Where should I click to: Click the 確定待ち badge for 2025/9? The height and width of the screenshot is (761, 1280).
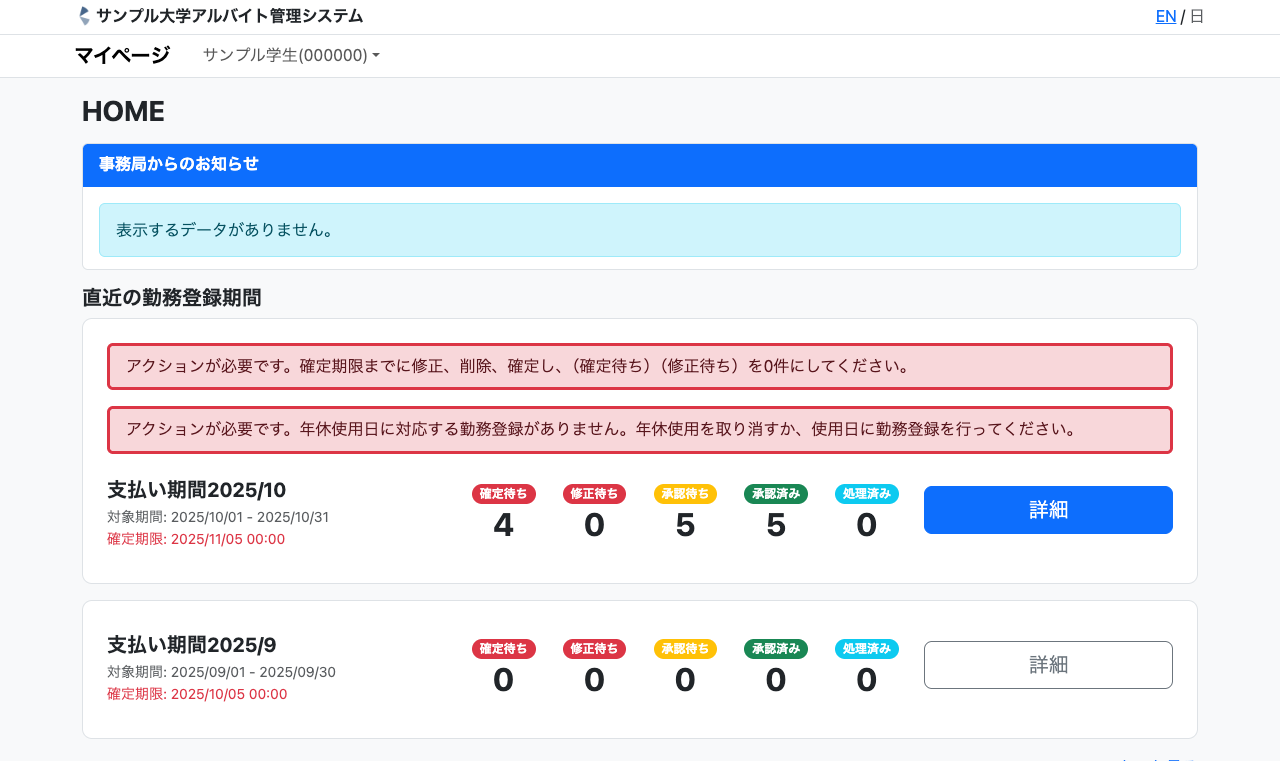(x=504, y=648)
